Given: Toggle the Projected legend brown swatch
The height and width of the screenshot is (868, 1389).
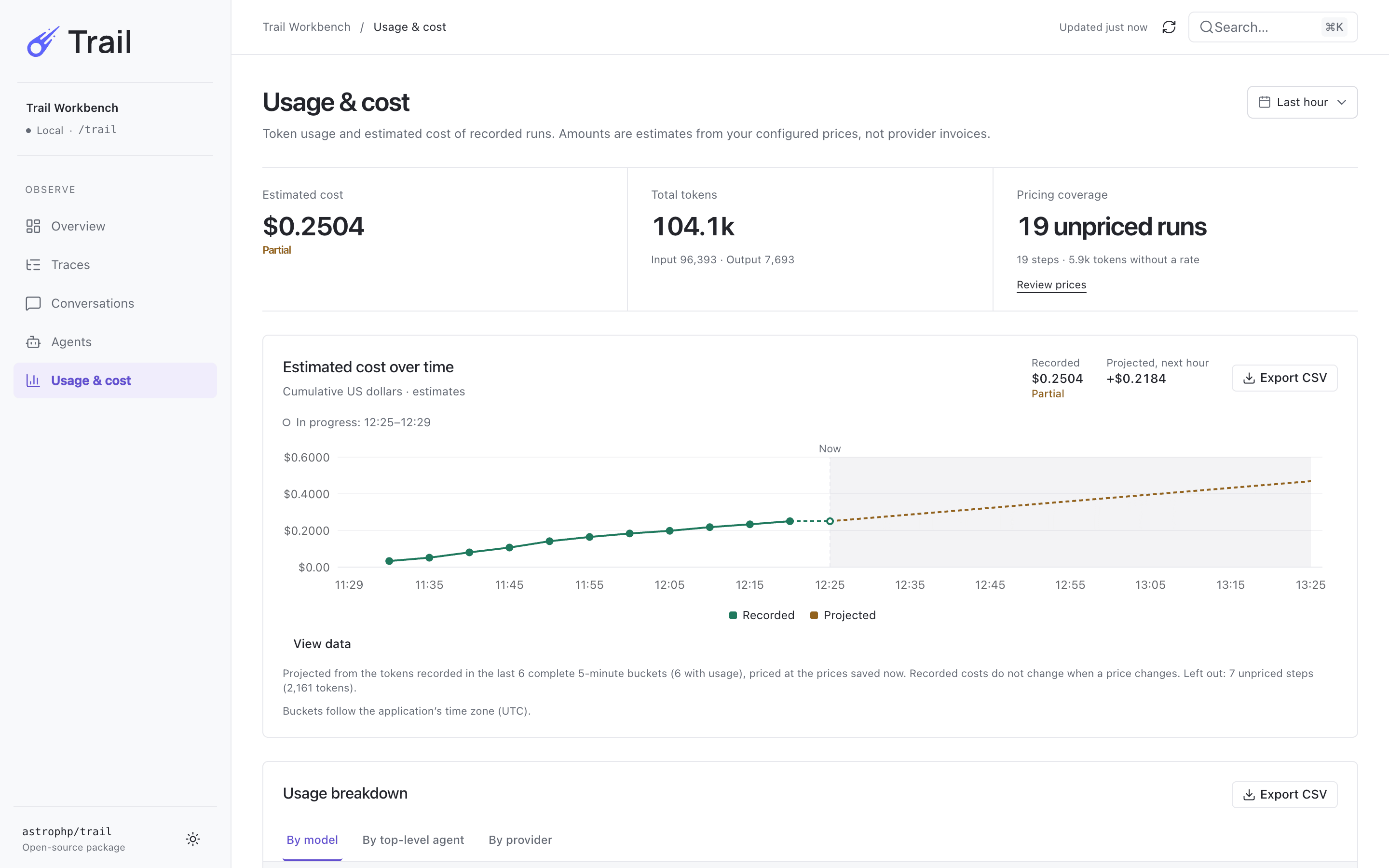Looking at the screenshot, I should [x=814, y=615].
